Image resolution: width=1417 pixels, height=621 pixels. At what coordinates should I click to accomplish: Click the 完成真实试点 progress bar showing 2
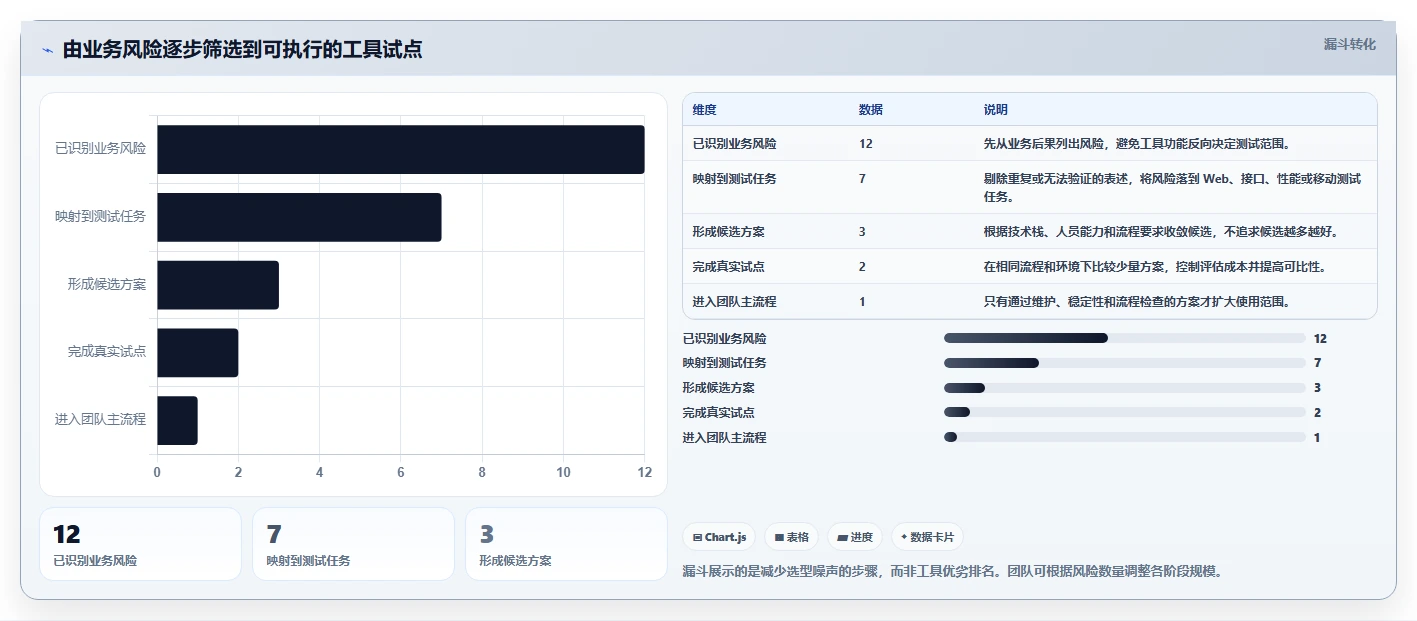click(1125, 412)
